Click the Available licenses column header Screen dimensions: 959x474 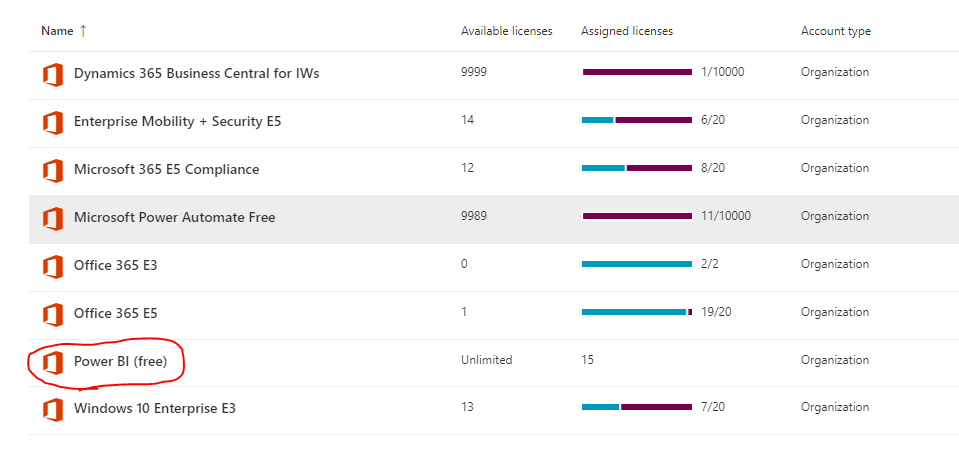pyautogui.click(x=506, y=31)
